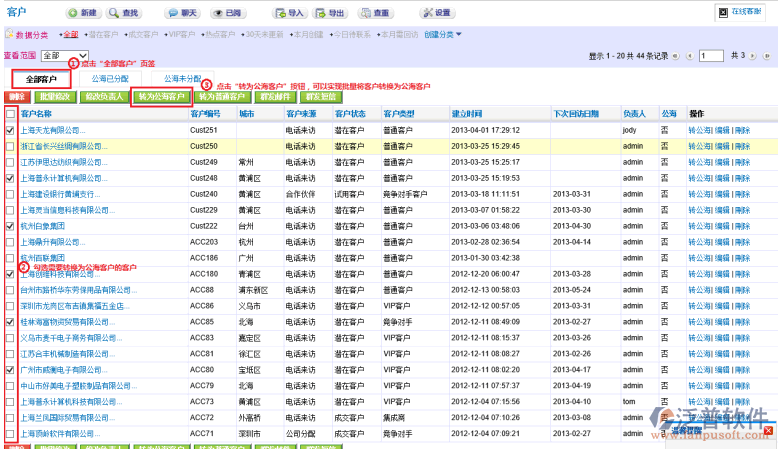Image resolution: width=779 pixels, height=451 pixels.
Task: Check the 浙江省长兴丝绸有限公司 row checkbox
Action: pos(10,146)
